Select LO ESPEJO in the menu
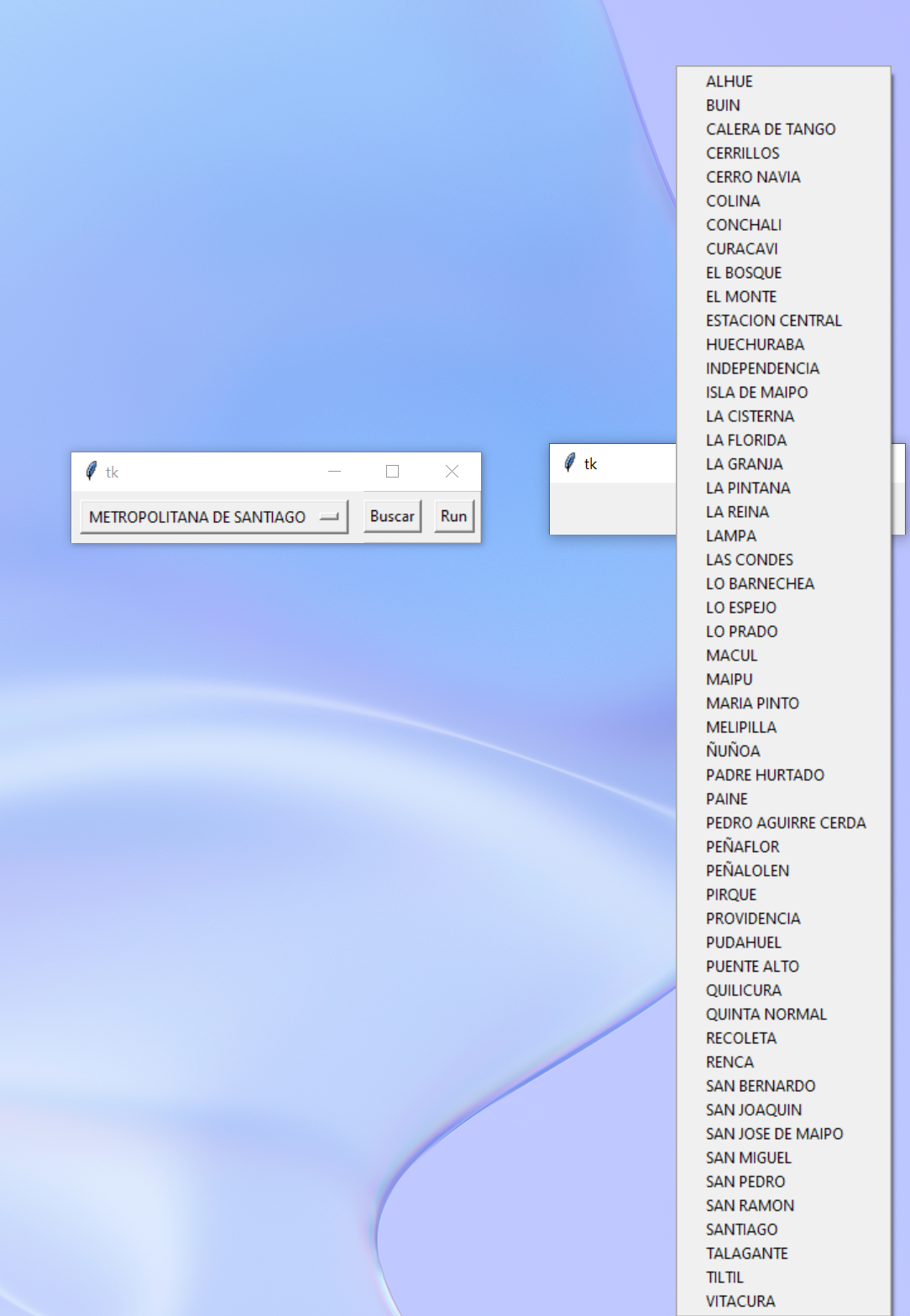 (x=783, y=608)
